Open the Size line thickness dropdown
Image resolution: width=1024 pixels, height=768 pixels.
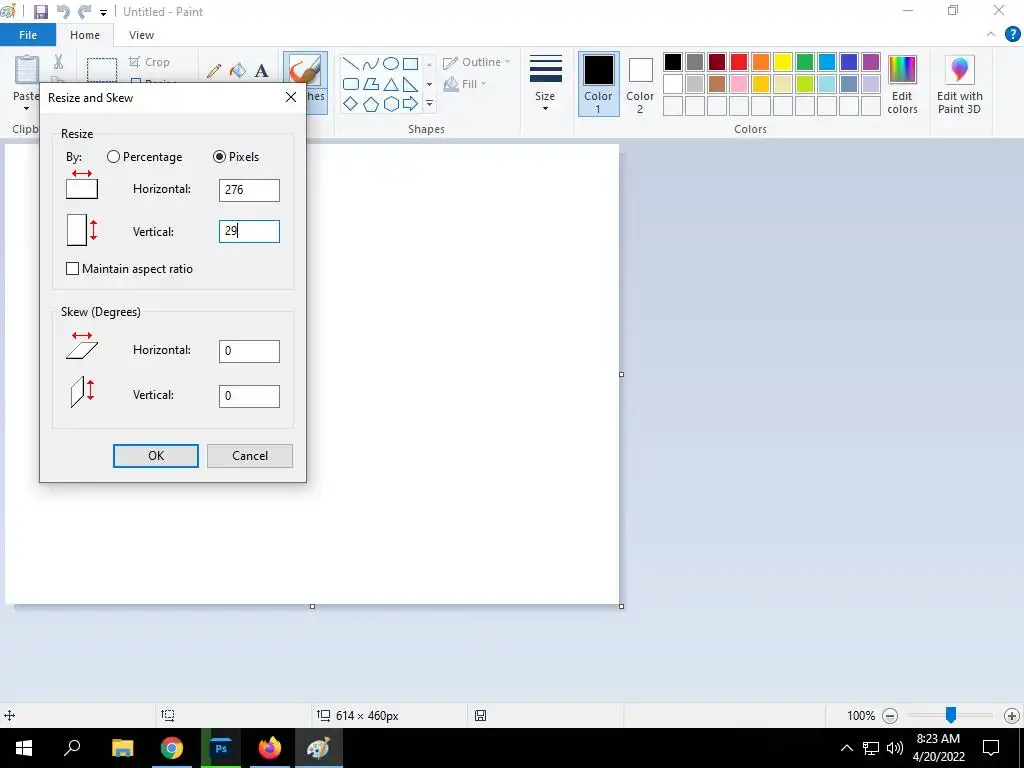point(545,84)
